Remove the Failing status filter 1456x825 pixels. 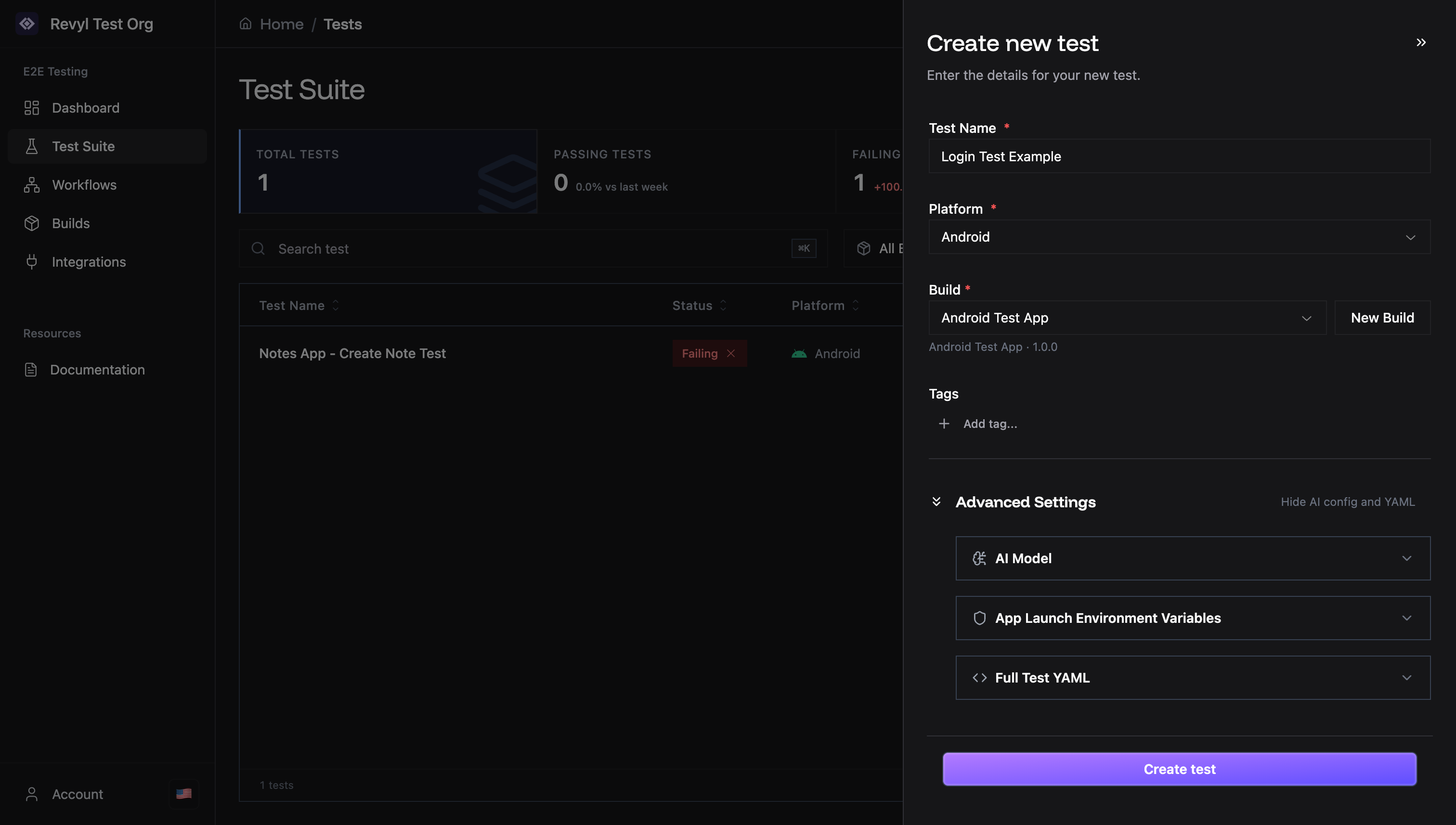(731, 353)
